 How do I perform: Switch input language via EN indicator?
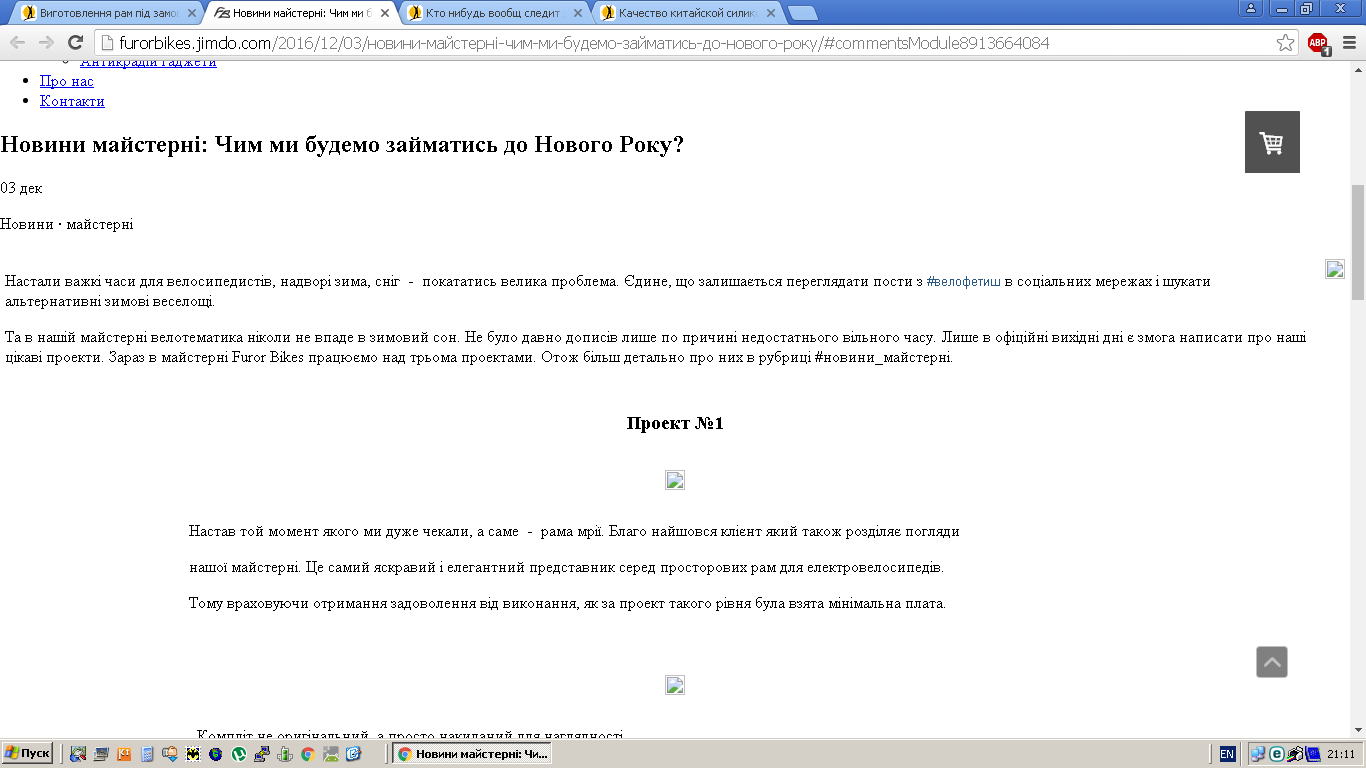pyautogui.click(x=1227, y=754)
